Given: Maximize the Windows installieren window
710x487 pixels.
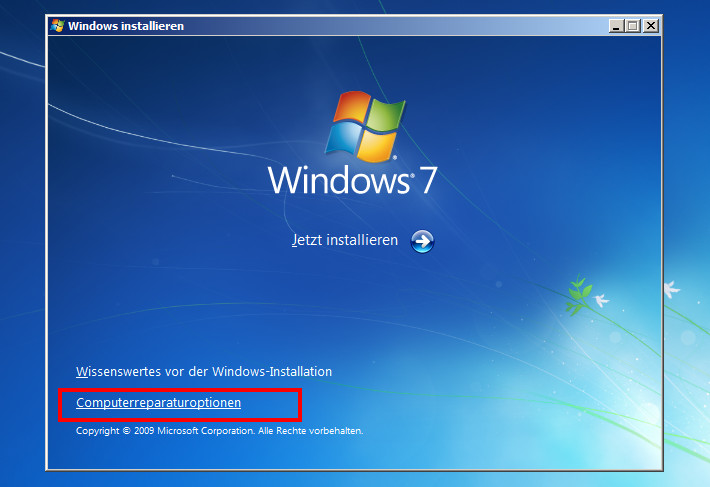Looking at the screenshot, I should coord(633,26).
